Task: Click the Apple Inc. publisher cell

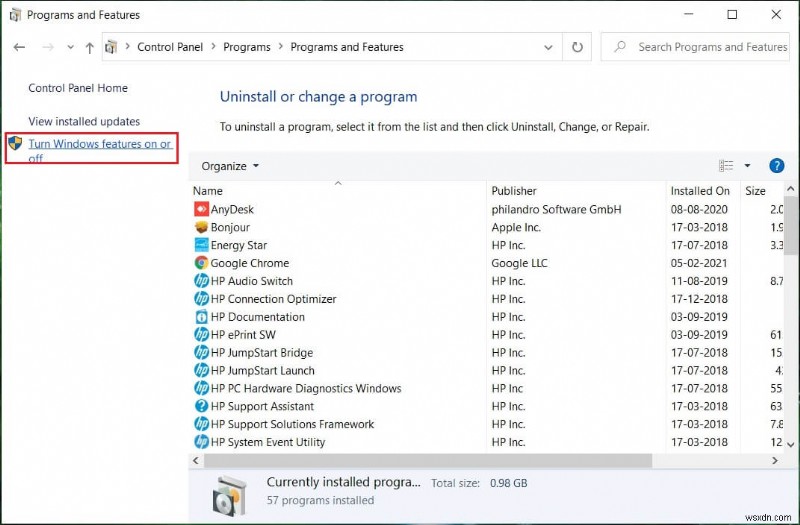Action: tap(516, 227)
